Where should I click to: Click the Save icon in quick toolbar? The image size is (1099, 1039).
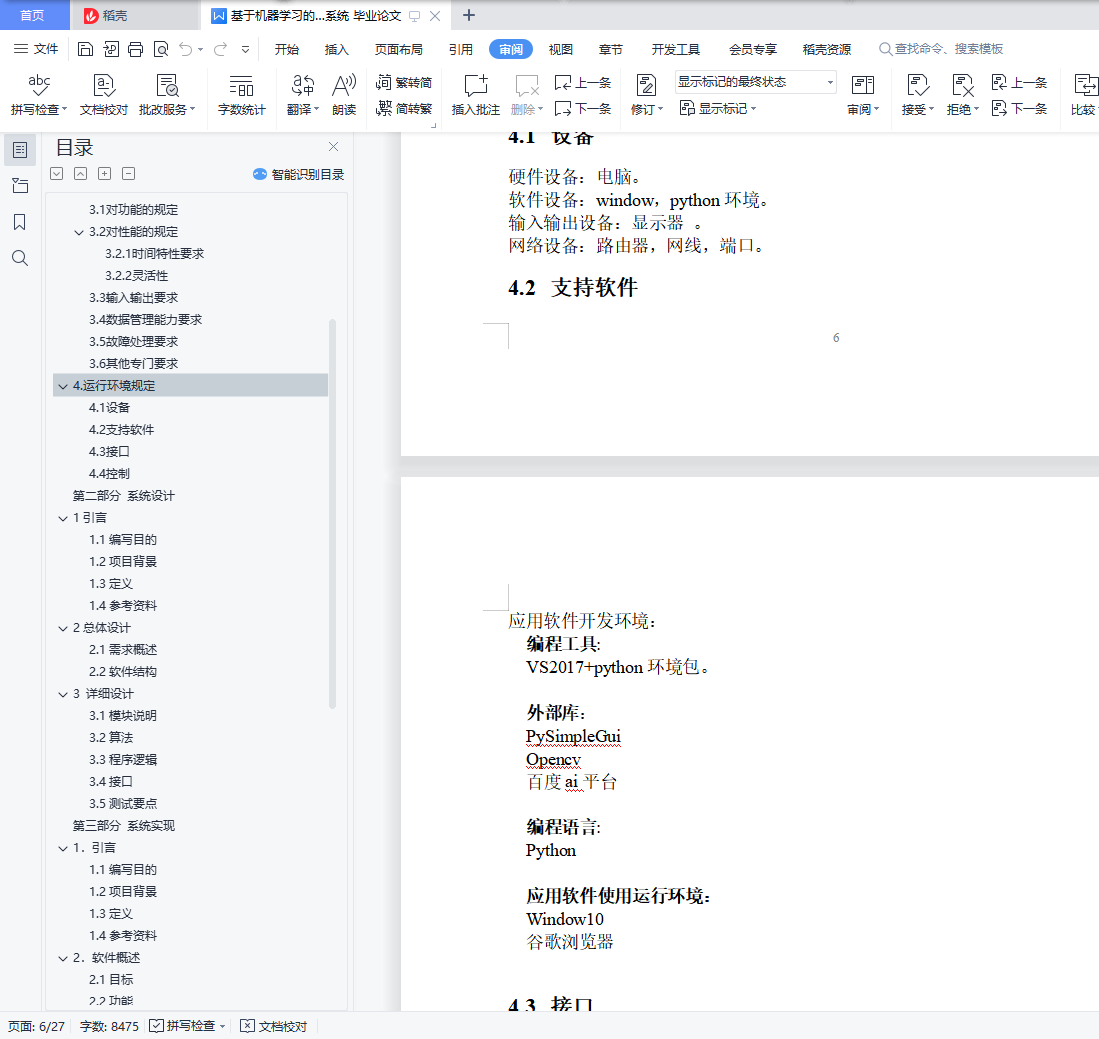click(85, 49)
